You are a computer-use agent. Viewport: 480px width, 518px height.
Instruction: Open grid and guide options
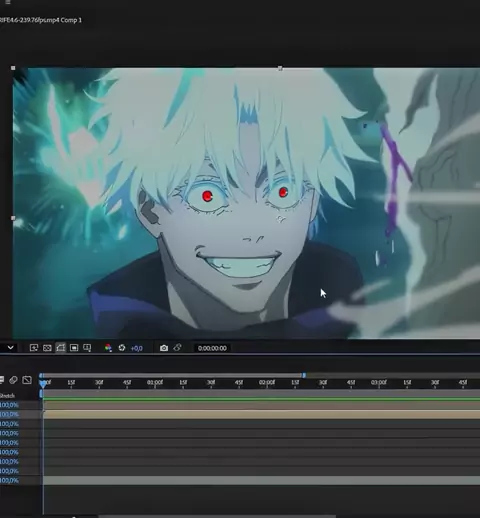(x=87, y=348)
